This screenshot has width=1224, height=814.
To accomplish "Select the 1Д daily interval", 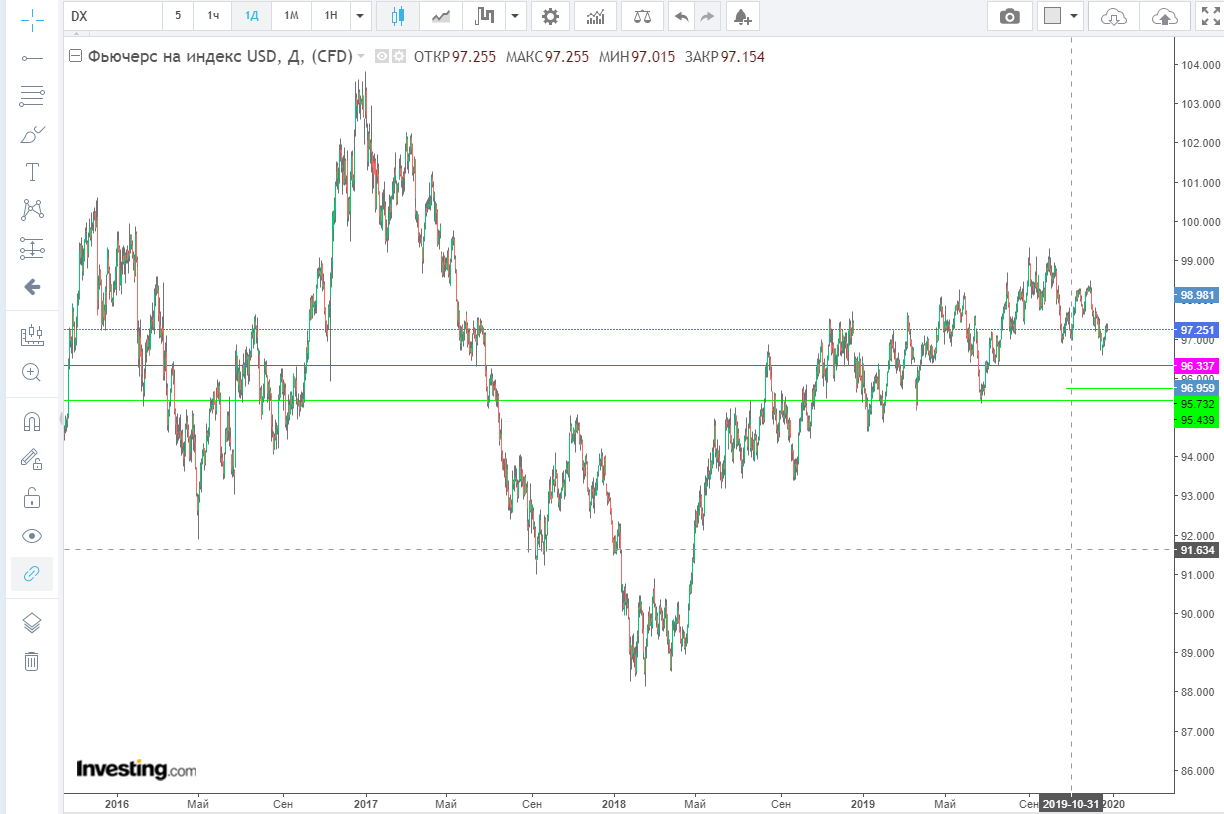I will tap(251, 16).
